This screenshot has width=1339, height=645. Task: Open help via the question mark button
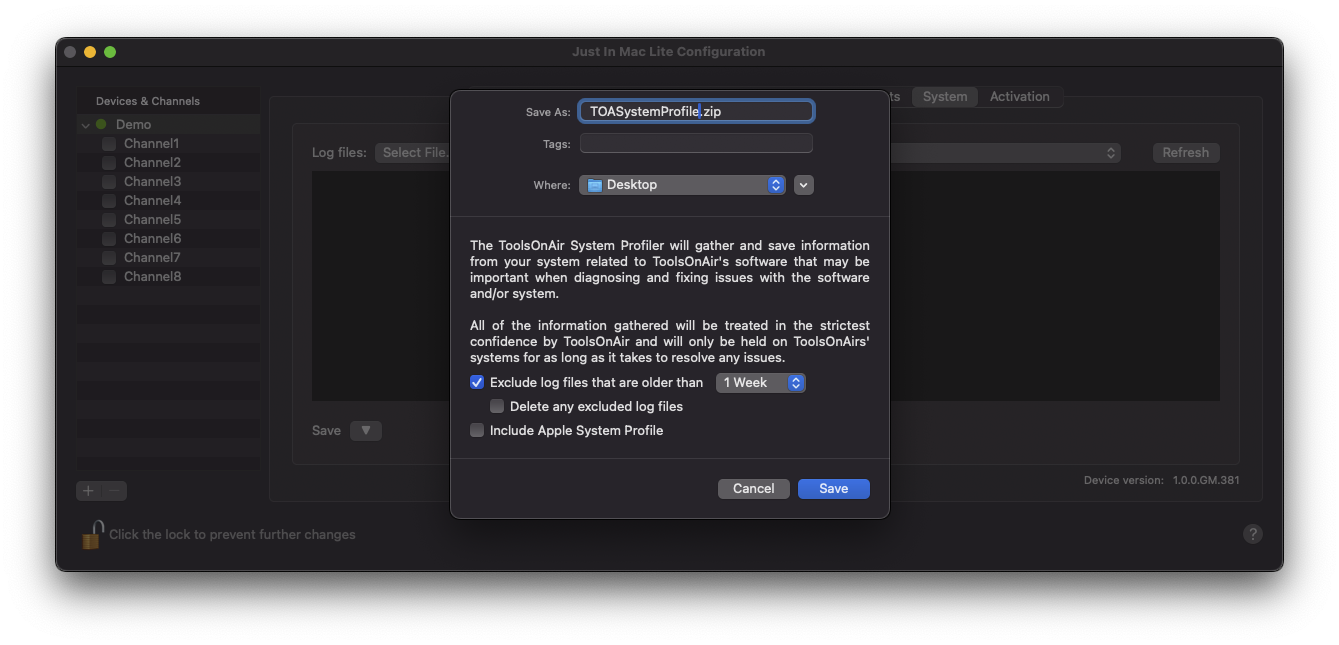(1252, 534)
